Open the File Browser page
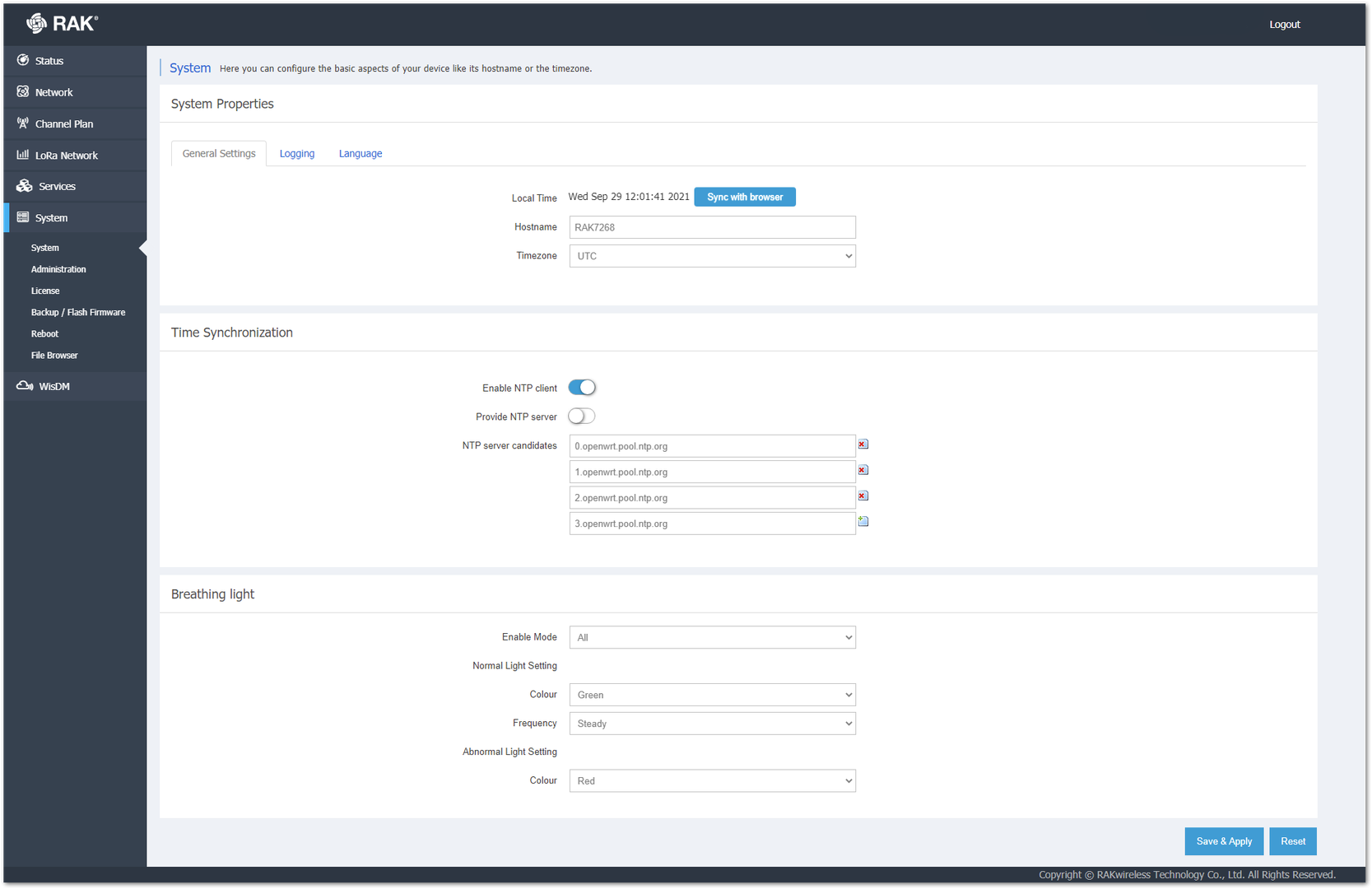This screenshot has width=1372, height=889. [54, 355]
